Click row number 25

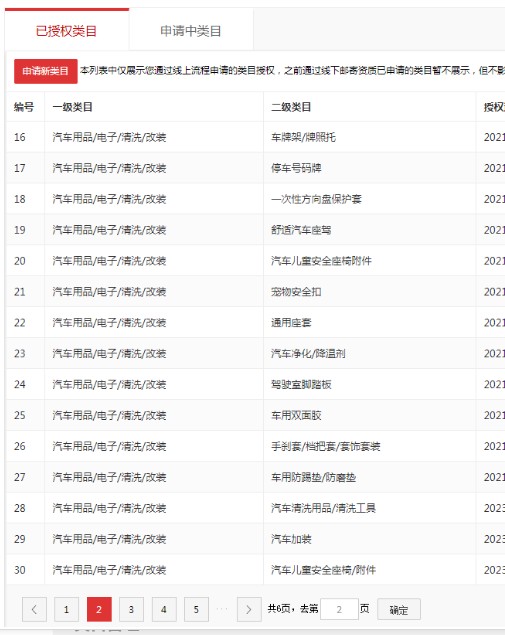(20, 415)
